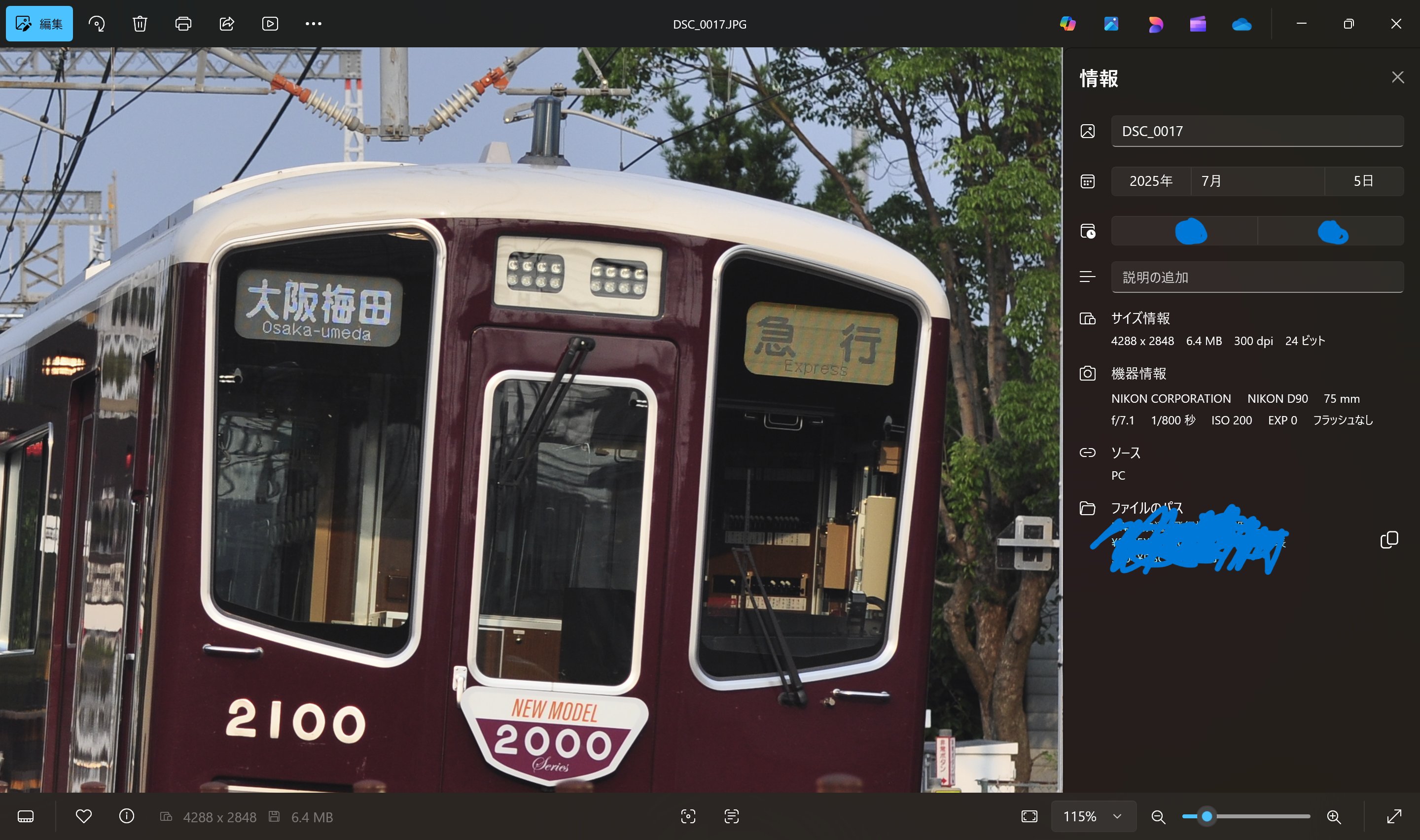Image resolution: width=1420 pixels, height=840 pixels.
Task: Open the Designer app icon
Action: pos(1111,24)
